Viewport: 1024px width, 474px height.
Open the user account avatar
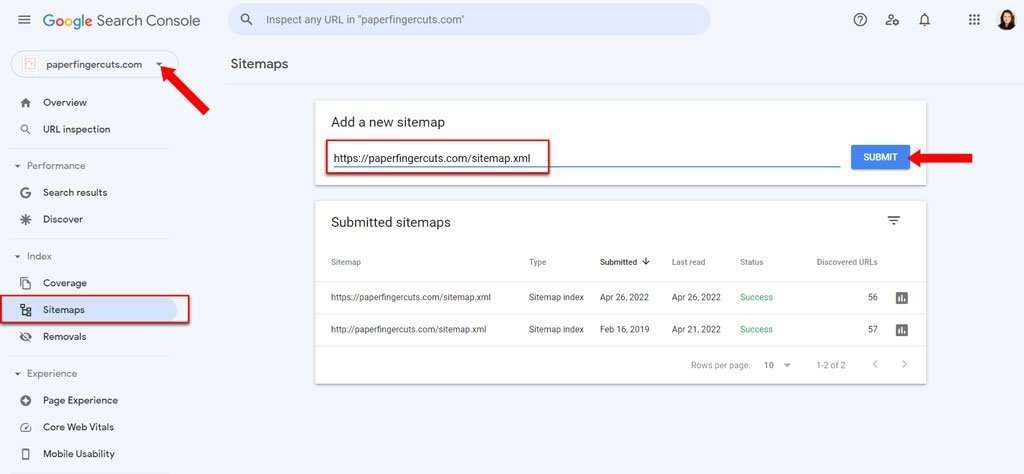point(1006,20)
